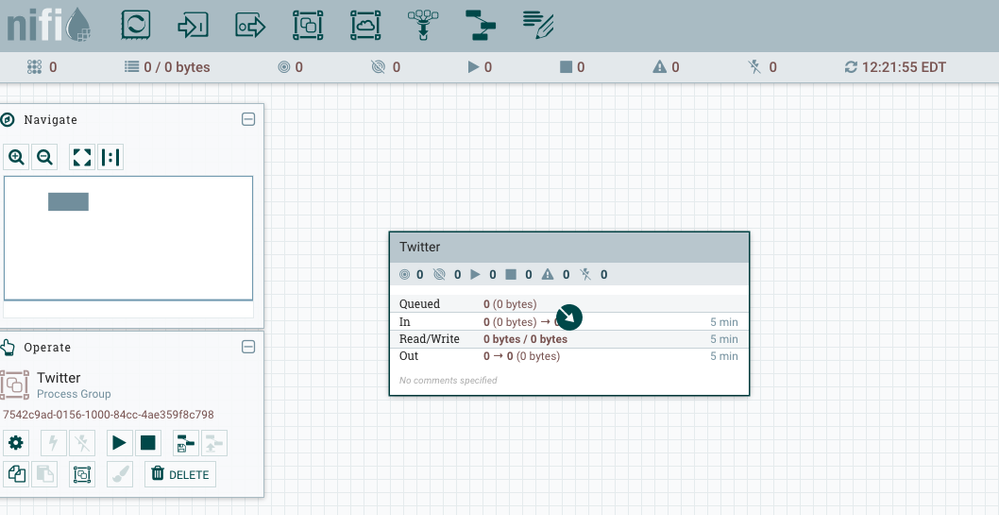Select the Processor icon in the toolbar
The width and height of the screenshot is (999, 515).
(135, 25)
